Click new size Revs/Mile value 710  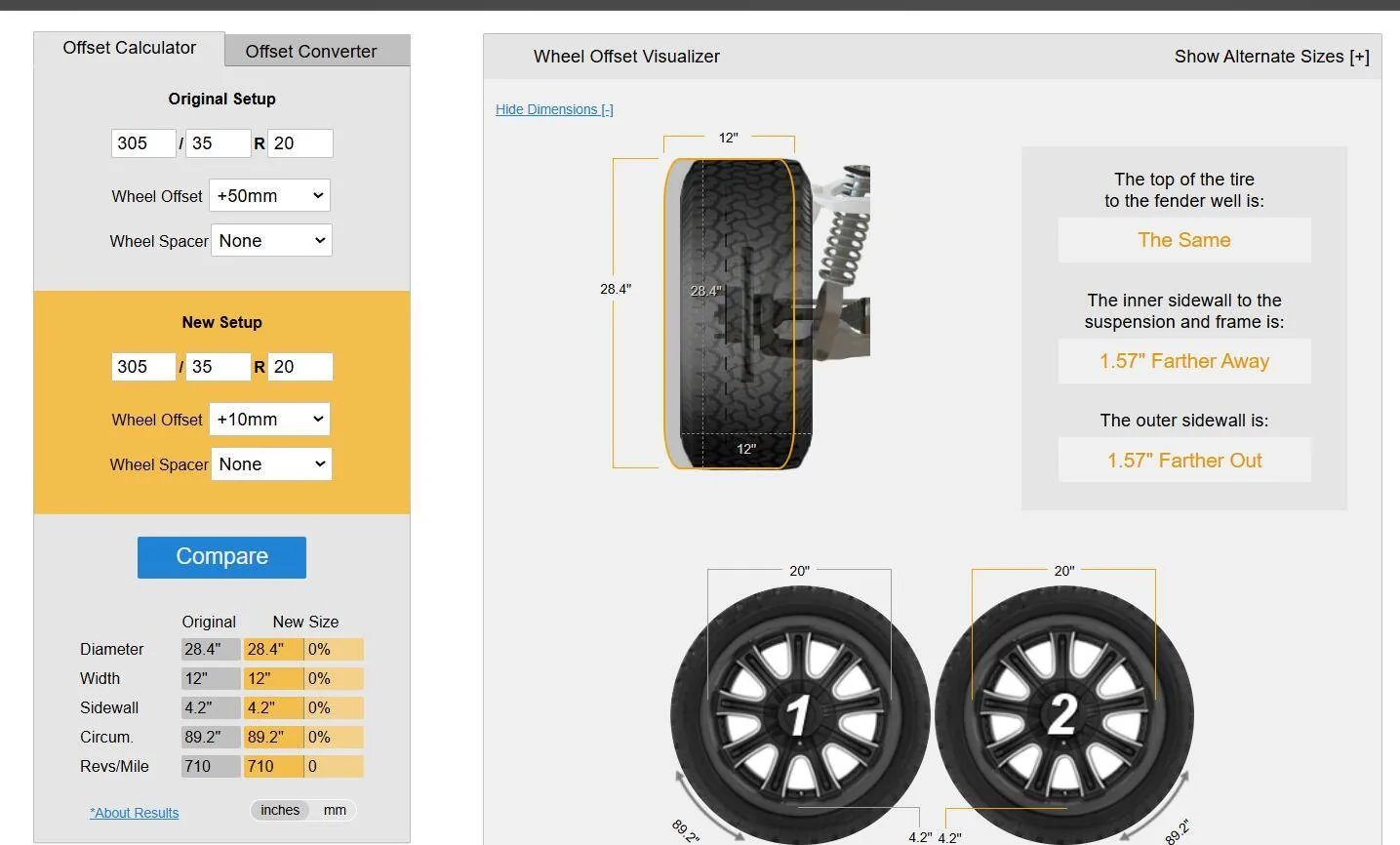pos(273,766)
